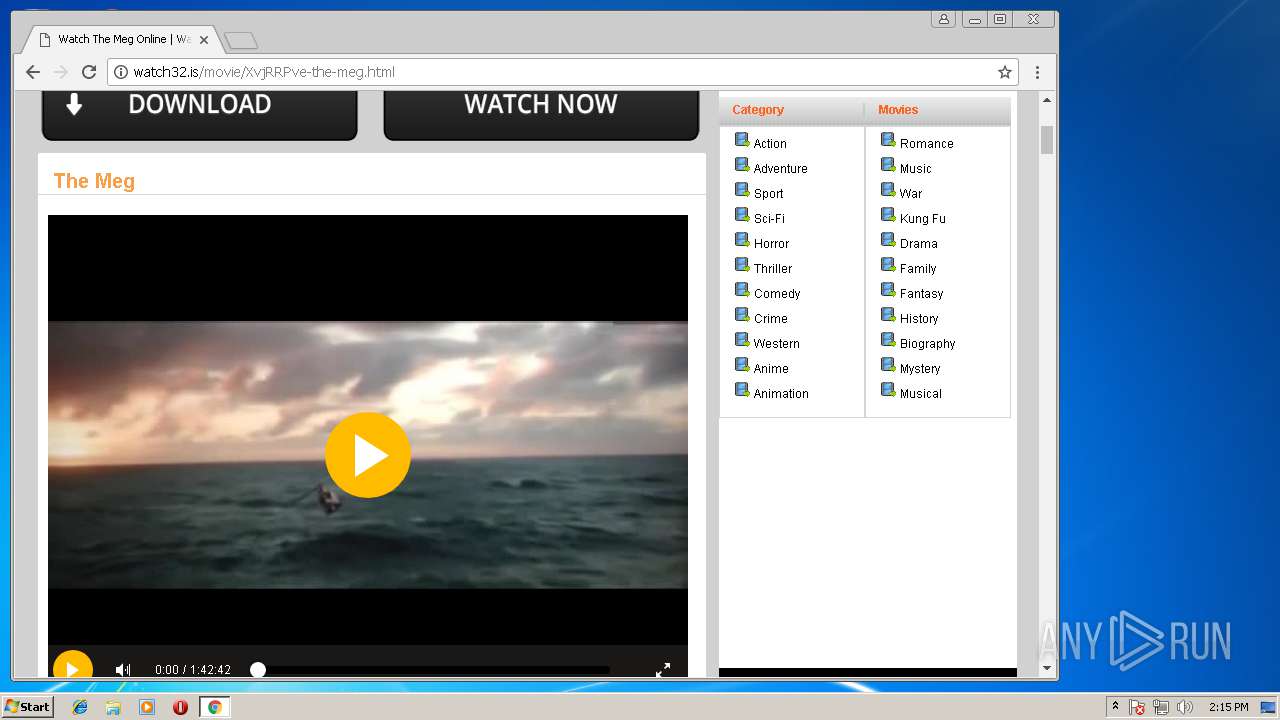The height and width of the screenshot is (720, 1280).
Task: Open the Sci-Fi category
Action: coord(769,219)
